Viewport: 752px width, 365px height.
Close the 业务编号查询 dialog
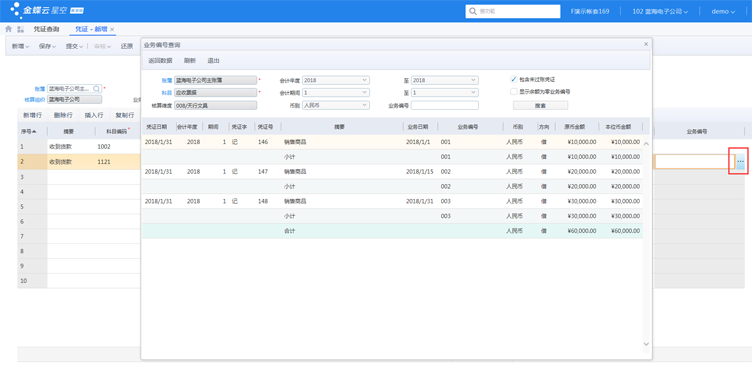[646, 44]
